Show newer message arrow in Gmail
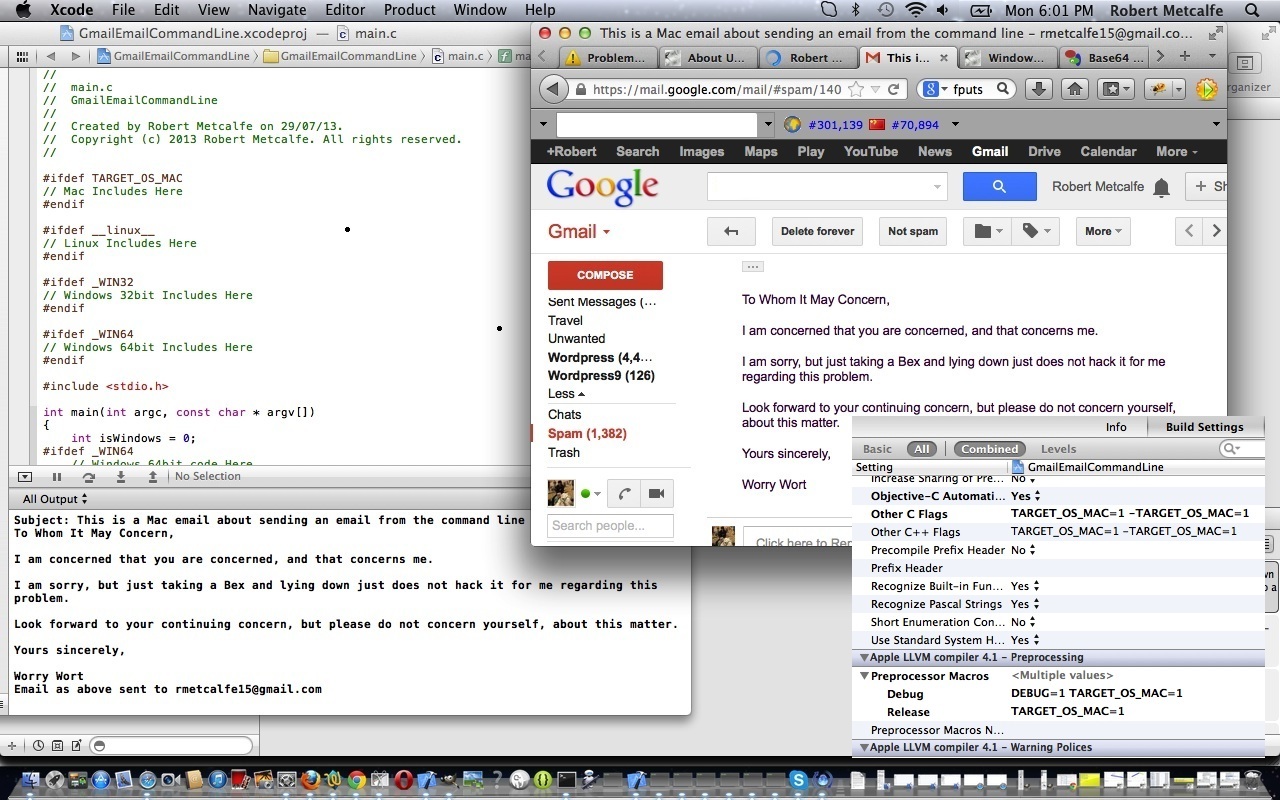The image size is (1280, 800). point(1189,231)
